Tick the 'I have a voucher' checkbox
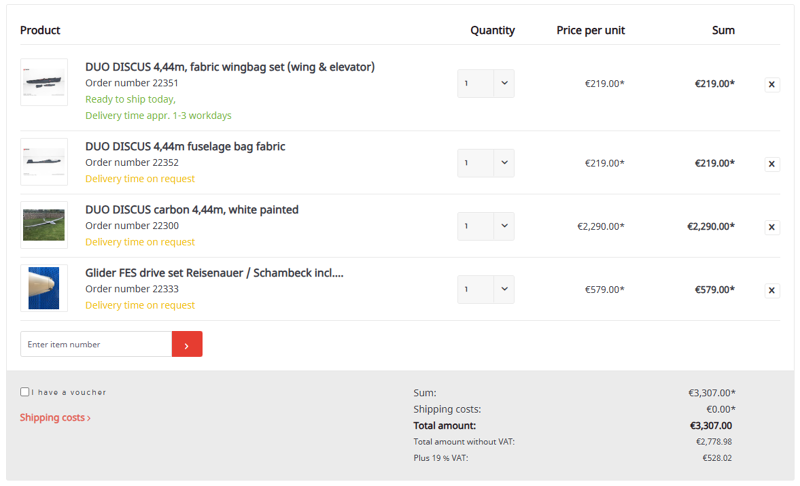Viewport: 800px width, 486px height. tap(25, 392)
